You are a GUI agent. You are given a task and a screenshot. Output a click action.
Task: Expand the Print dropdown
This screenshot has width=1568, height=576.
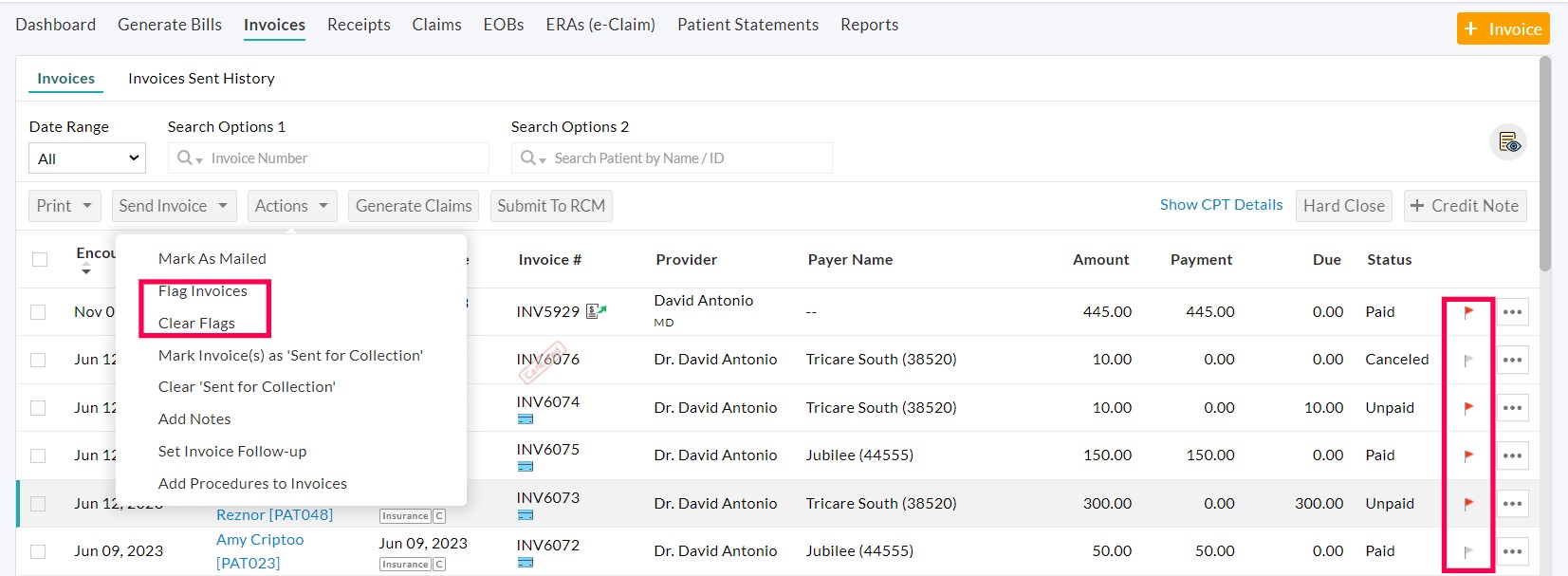(x=65, y=206)
